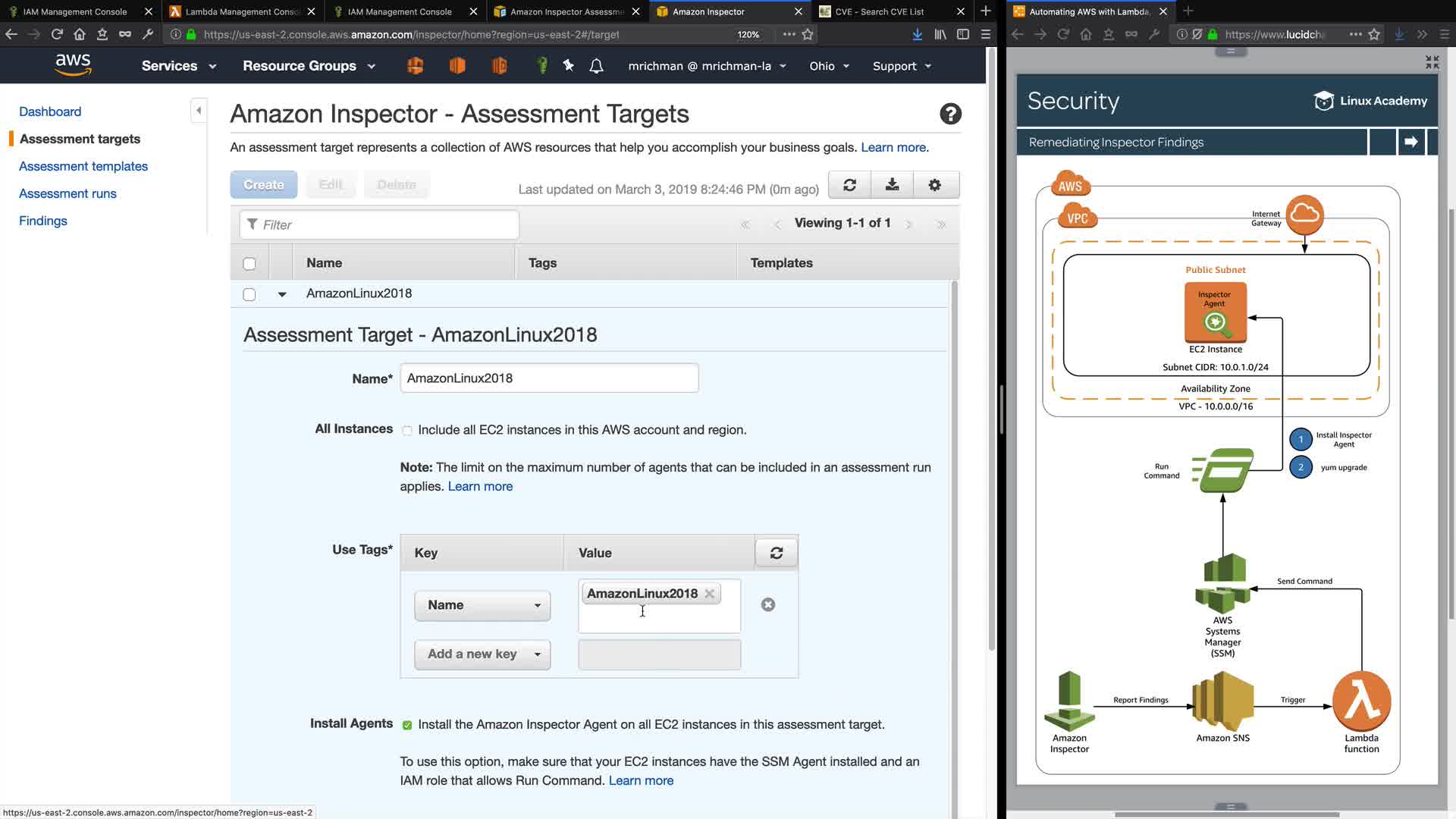Open the Name key dropdown

coord(482,605)
